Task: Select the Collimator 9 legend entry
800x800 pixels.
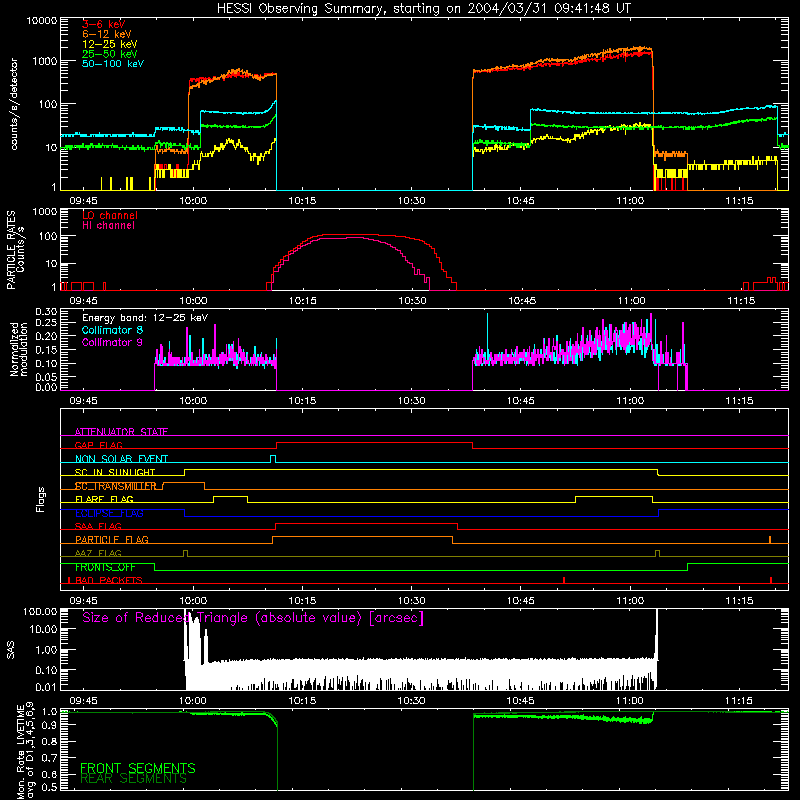Action: (x=112, y=342)
